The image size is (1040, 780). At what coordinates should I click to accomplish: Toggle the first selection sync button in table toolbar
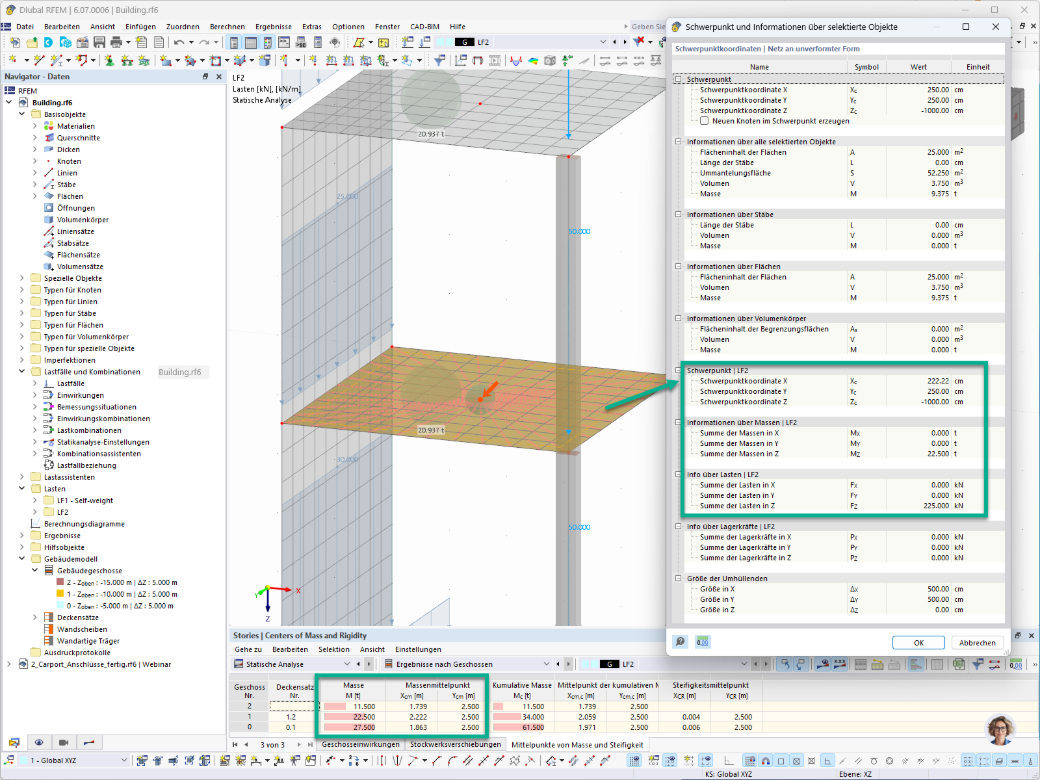point(785,664)
